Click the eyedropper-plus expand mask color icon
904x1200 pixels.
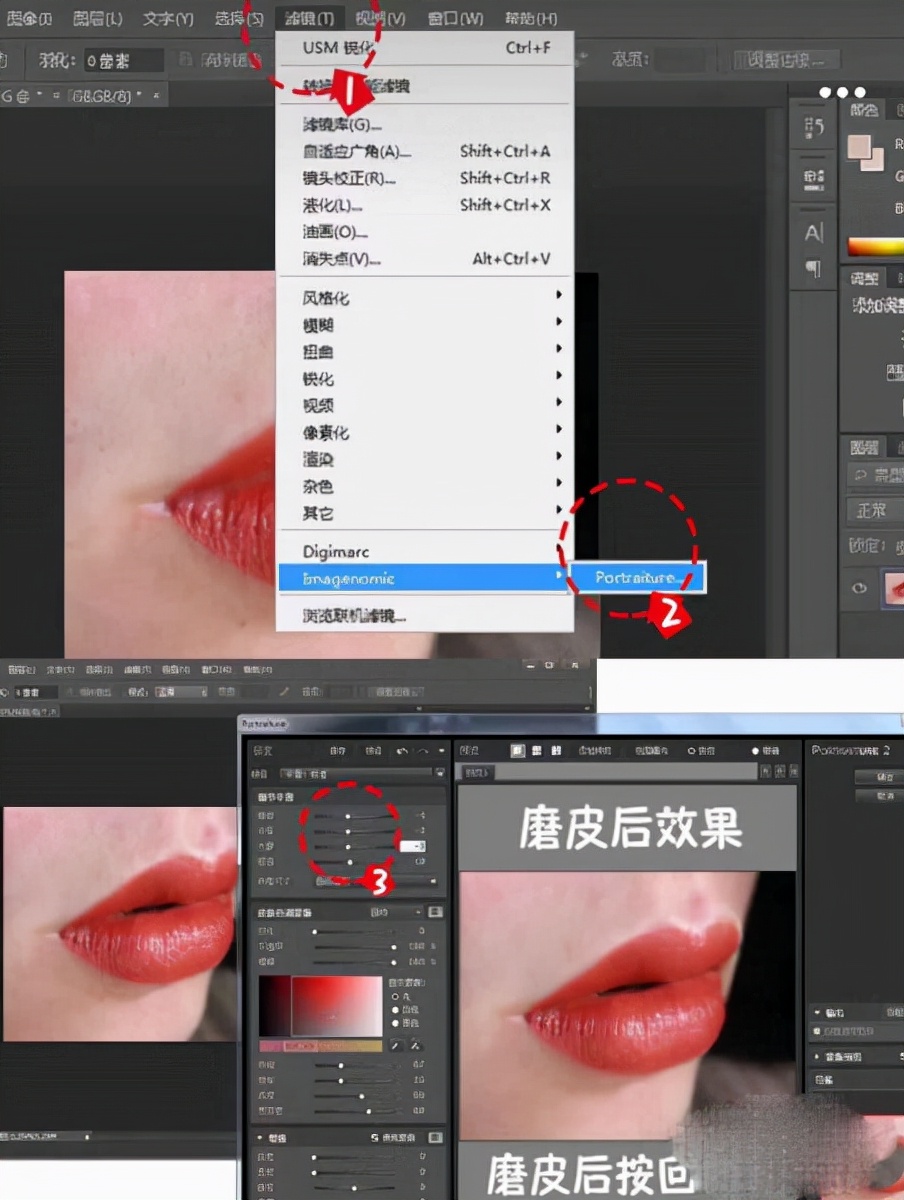(416, 1045)
